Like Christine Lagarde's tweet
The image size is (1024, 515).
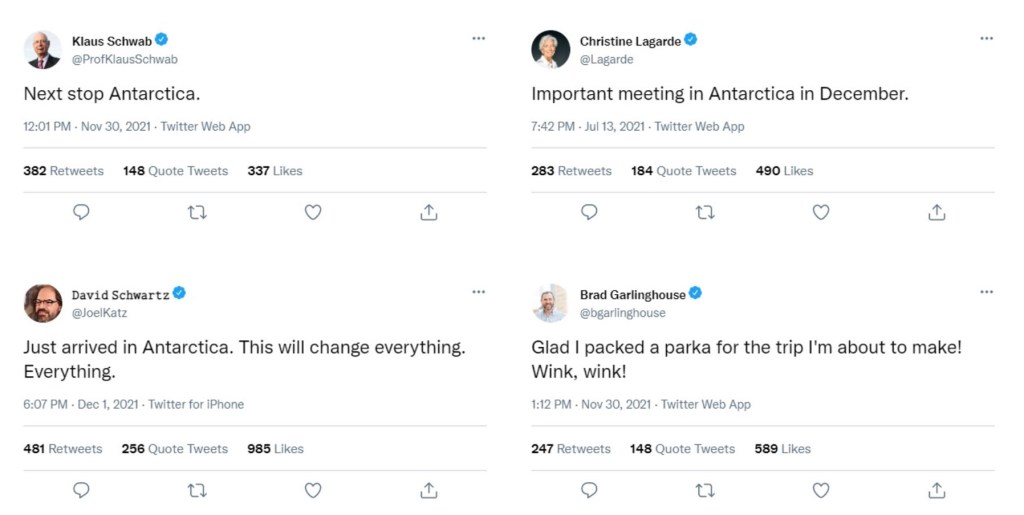point(821,212)
